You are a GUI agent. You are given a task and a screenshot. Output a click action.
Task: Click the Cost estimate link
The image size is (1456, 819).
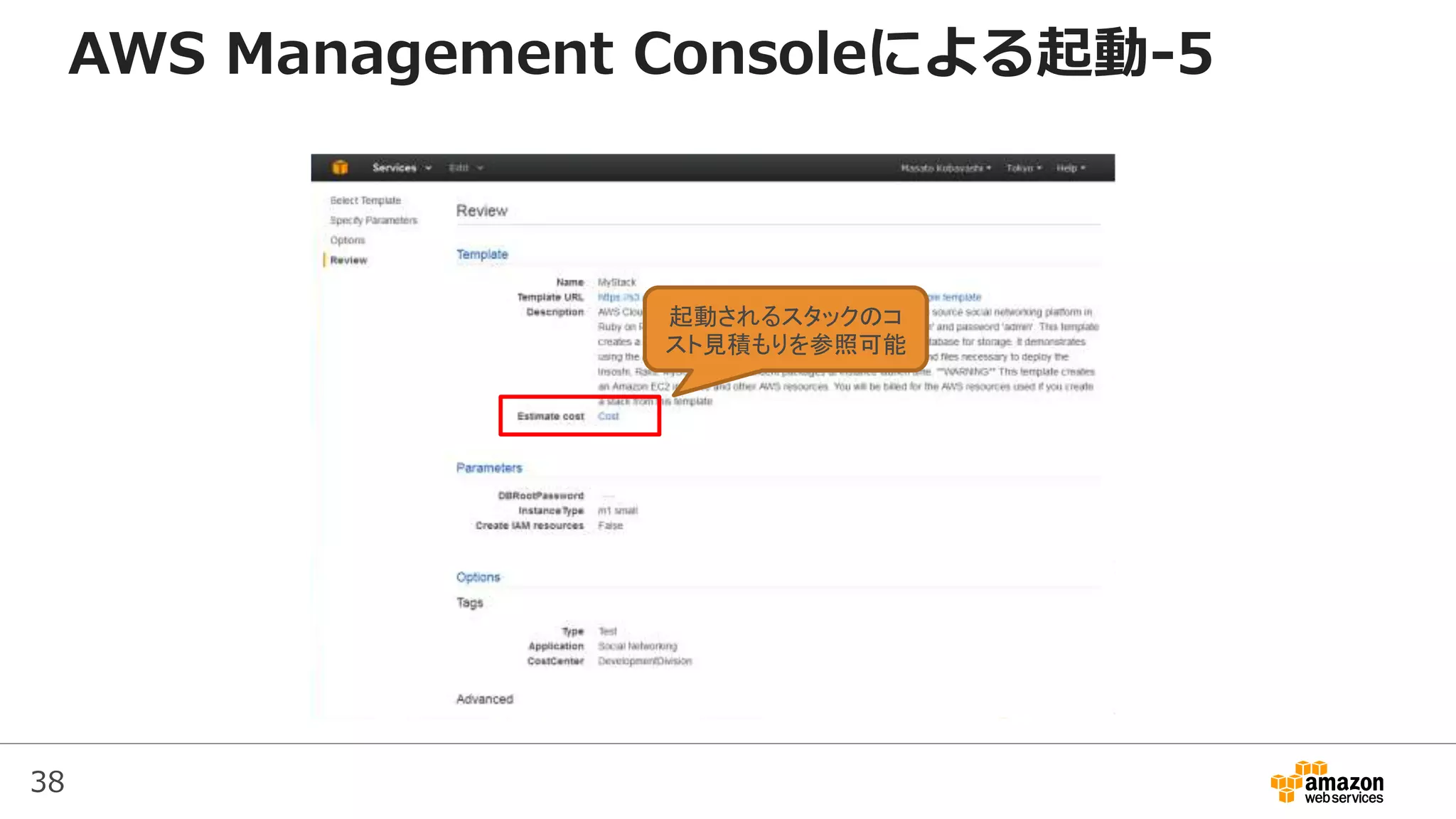[609, 416]
